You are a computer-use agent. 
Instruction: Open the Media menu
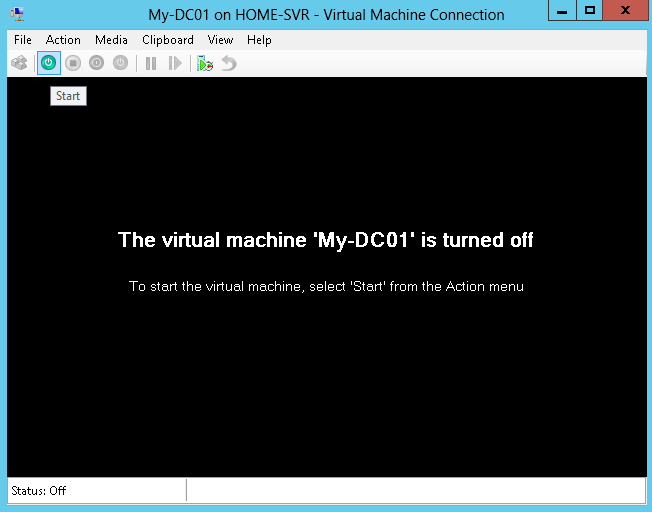pyautogui.click(x=111, y=40)
